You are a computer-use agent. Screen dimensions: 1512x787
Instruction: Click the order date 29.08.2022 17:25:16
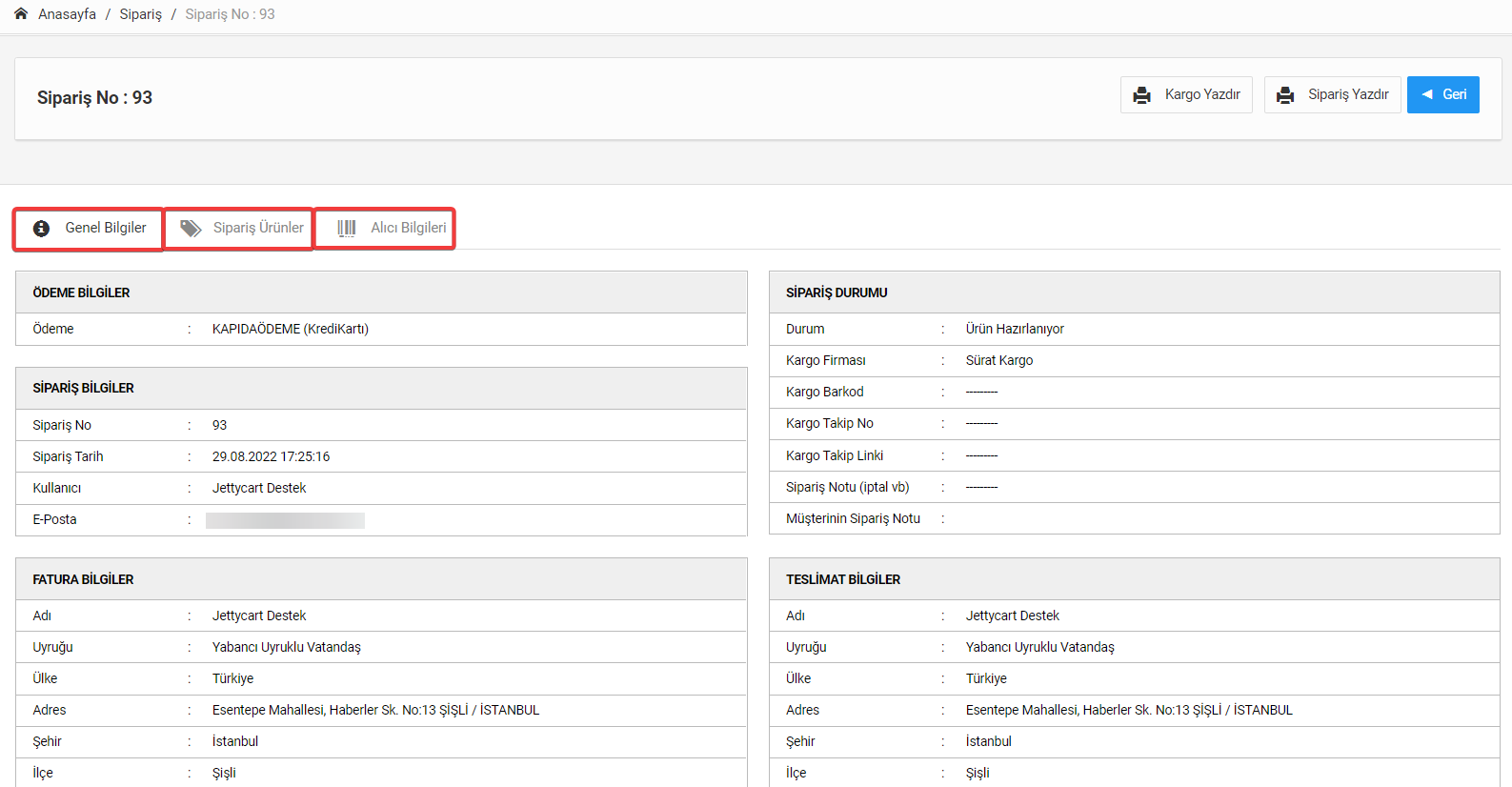pyautogui.click(x=271, y=456)
